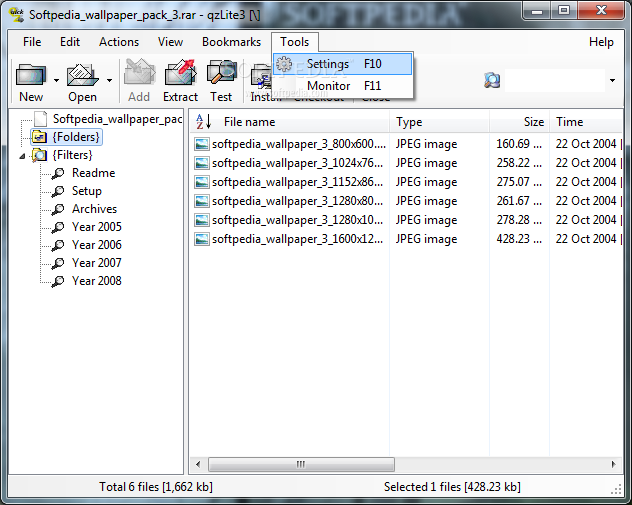Collapse the {Filters} tree node
Image resolution: width=632 pixels, height=505 pixels.
23,156
